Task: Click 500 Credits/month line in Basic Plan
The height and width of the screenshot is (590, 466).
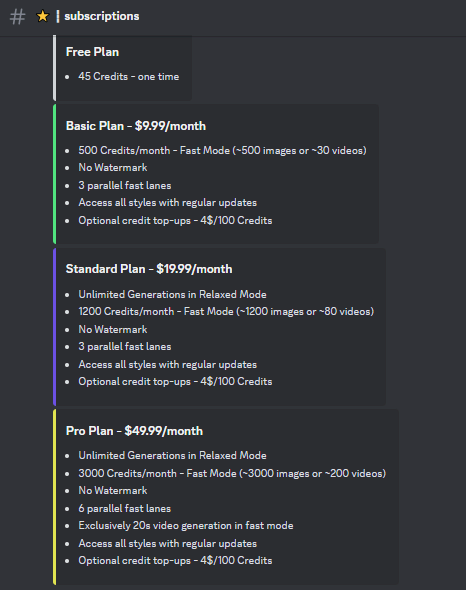Action: (222, 151)
